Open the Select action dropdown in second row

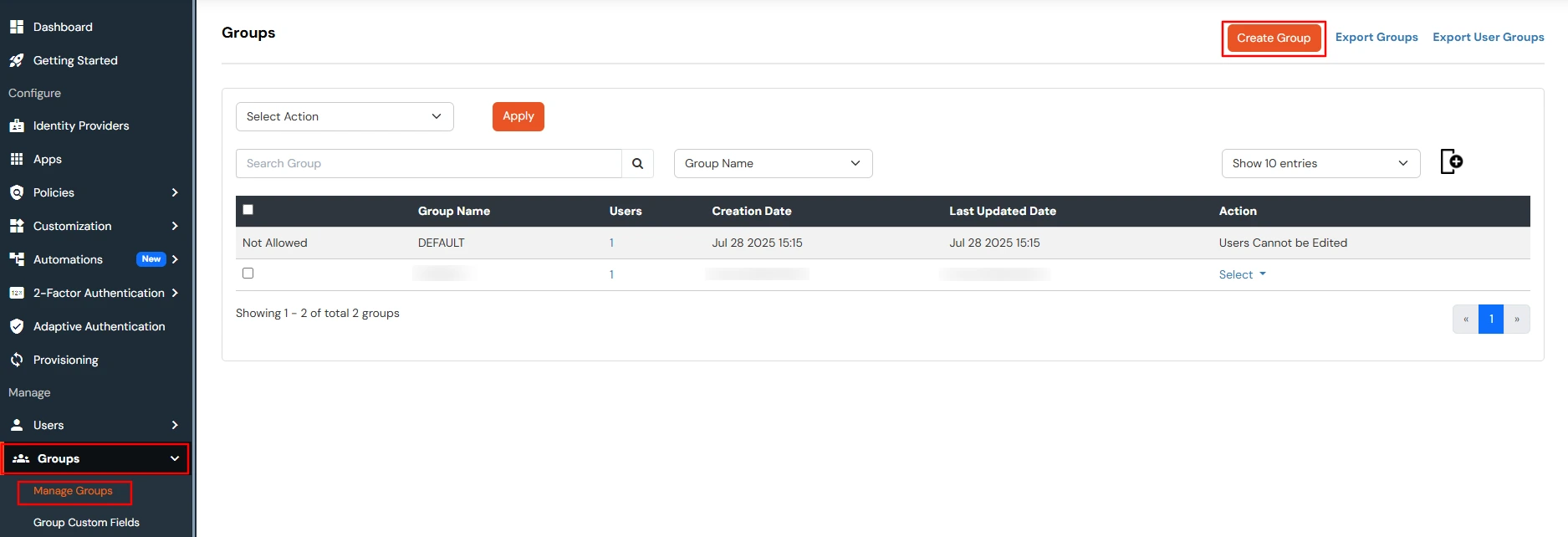[1243, 274]
